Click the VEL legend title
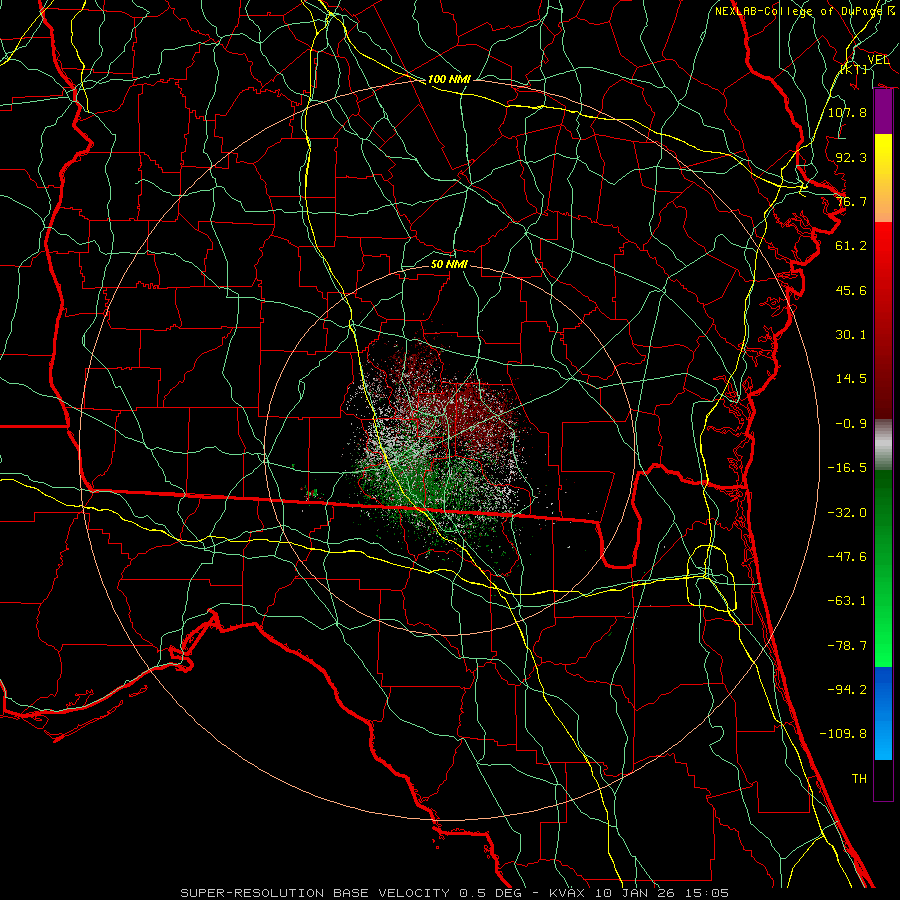Viewport: 900px width, 900px height. [x=878, y=60]
